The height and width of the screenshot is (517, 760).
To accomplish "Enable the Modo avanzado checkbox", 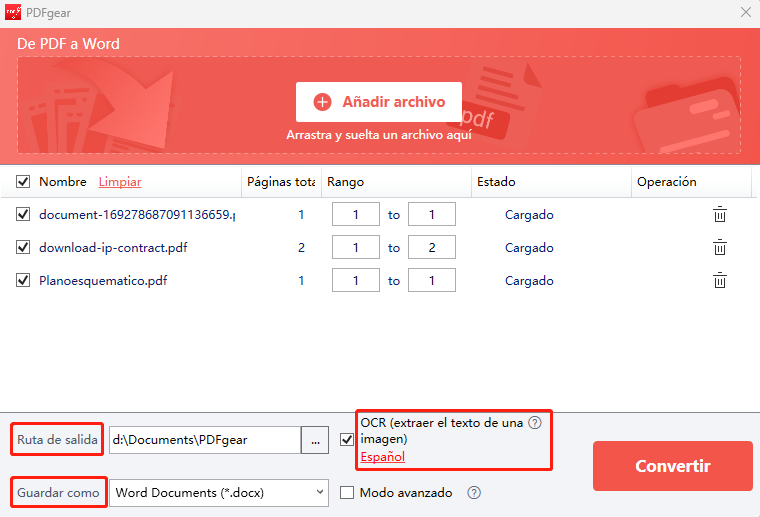I will coord(347,493).
